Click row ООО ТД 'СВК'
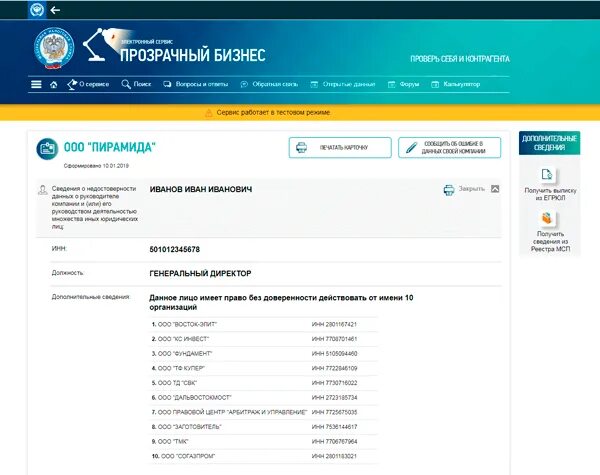The width and height of the screenshot is (600, 475). click(263, 383)
